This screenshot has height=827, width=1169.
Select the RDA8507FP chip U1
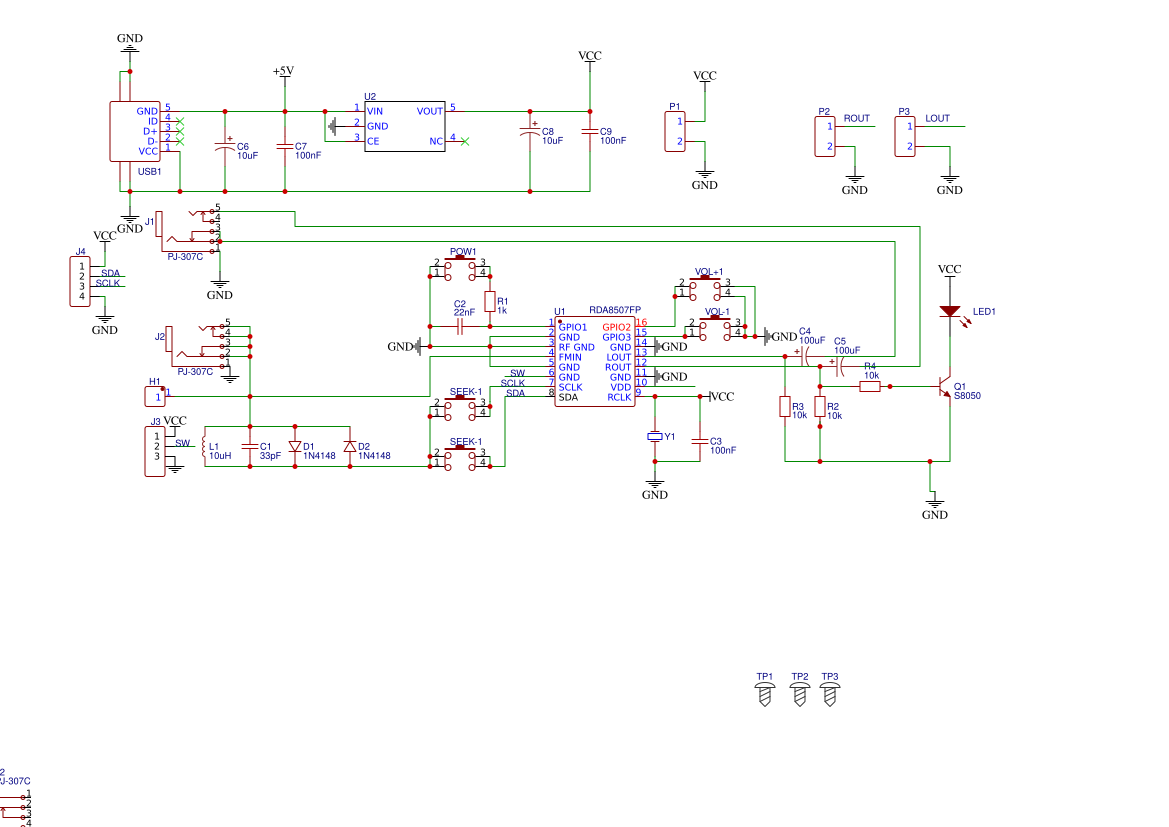pos(595,361)
